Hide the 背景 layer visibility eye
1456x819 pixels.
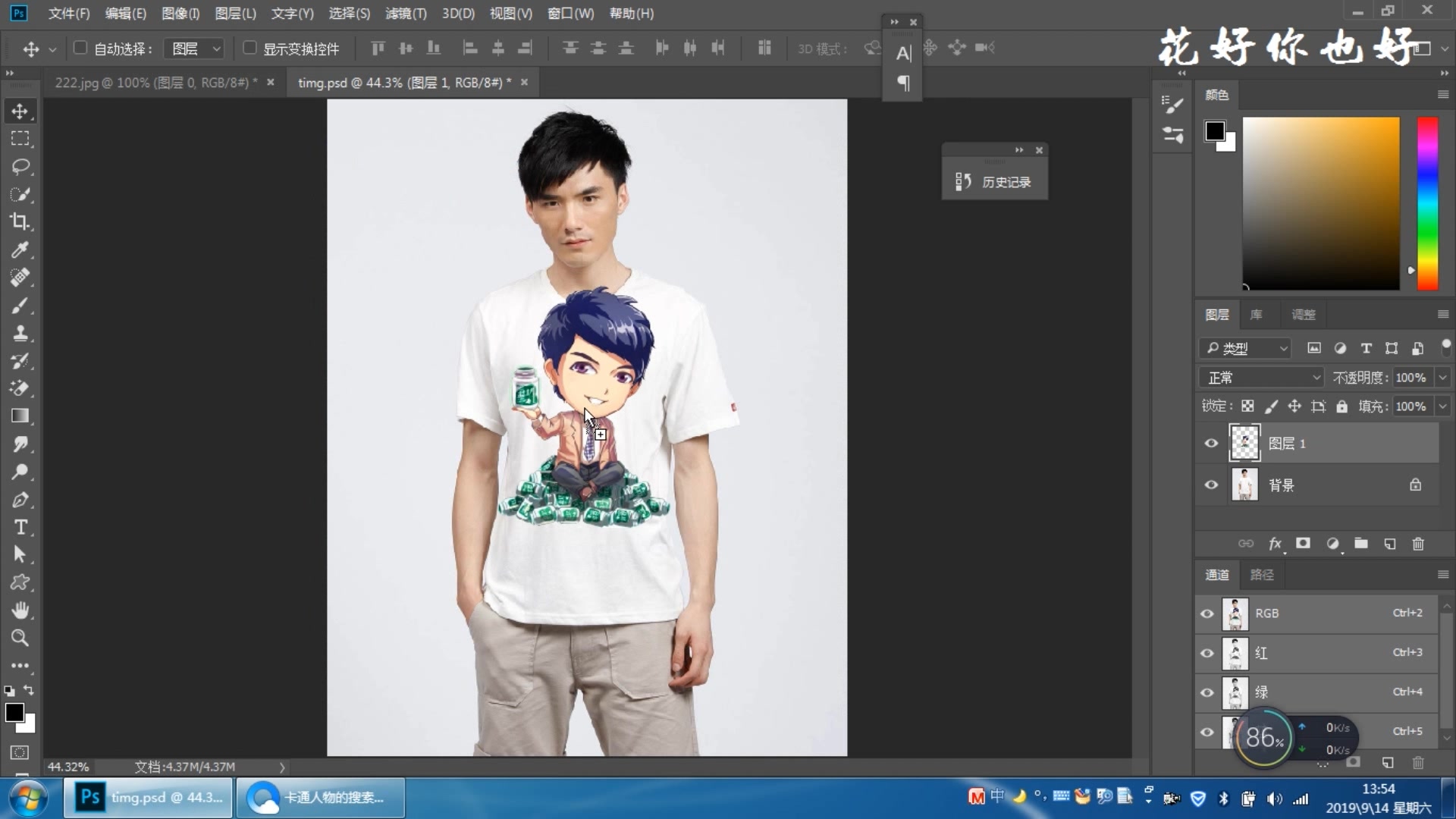(x=1211, y=485)
